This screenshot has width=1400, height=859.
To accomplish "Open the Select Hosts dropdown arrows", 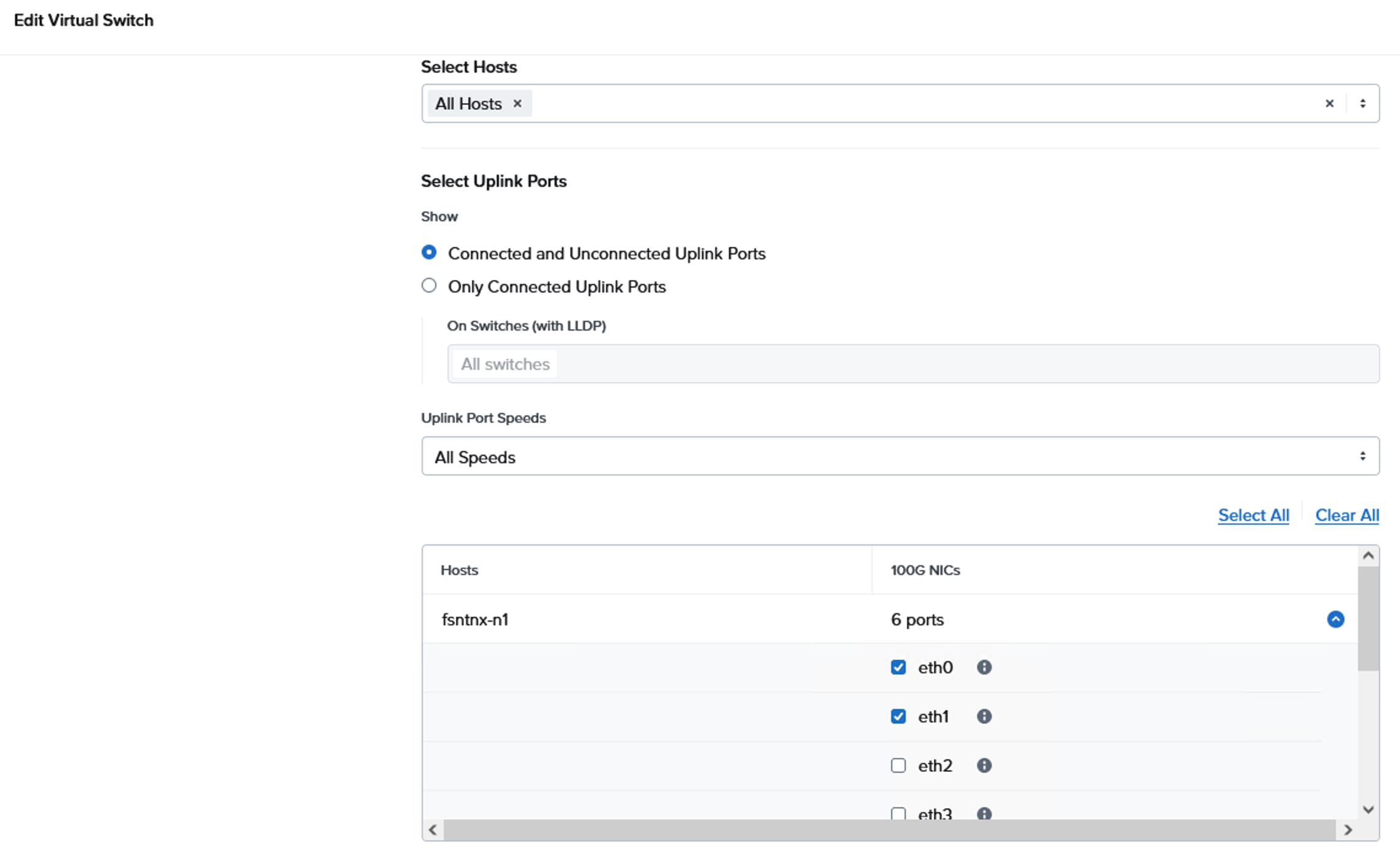I will coord(1363,104).
